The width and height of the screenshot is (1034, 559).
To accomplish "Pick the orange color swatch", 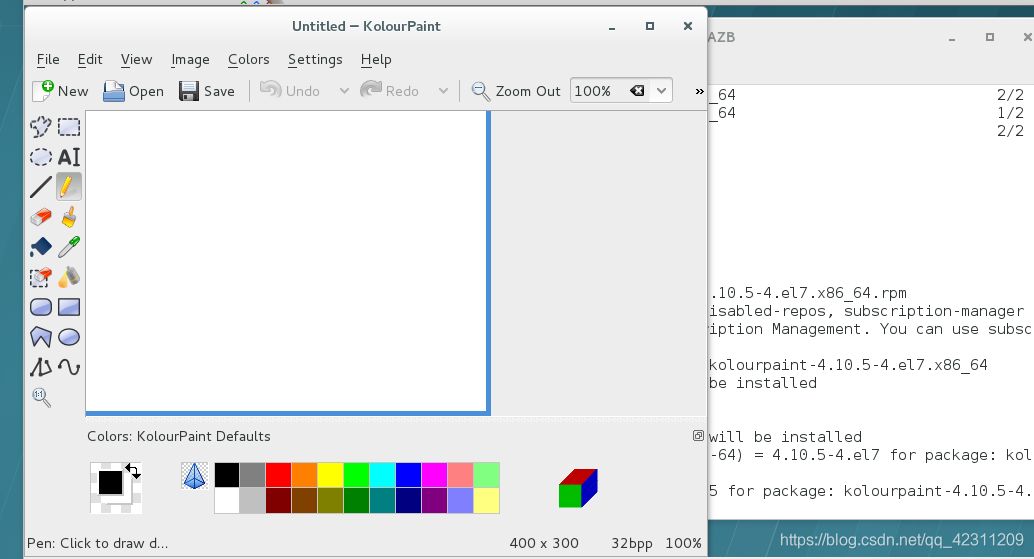I will [305, 475].
